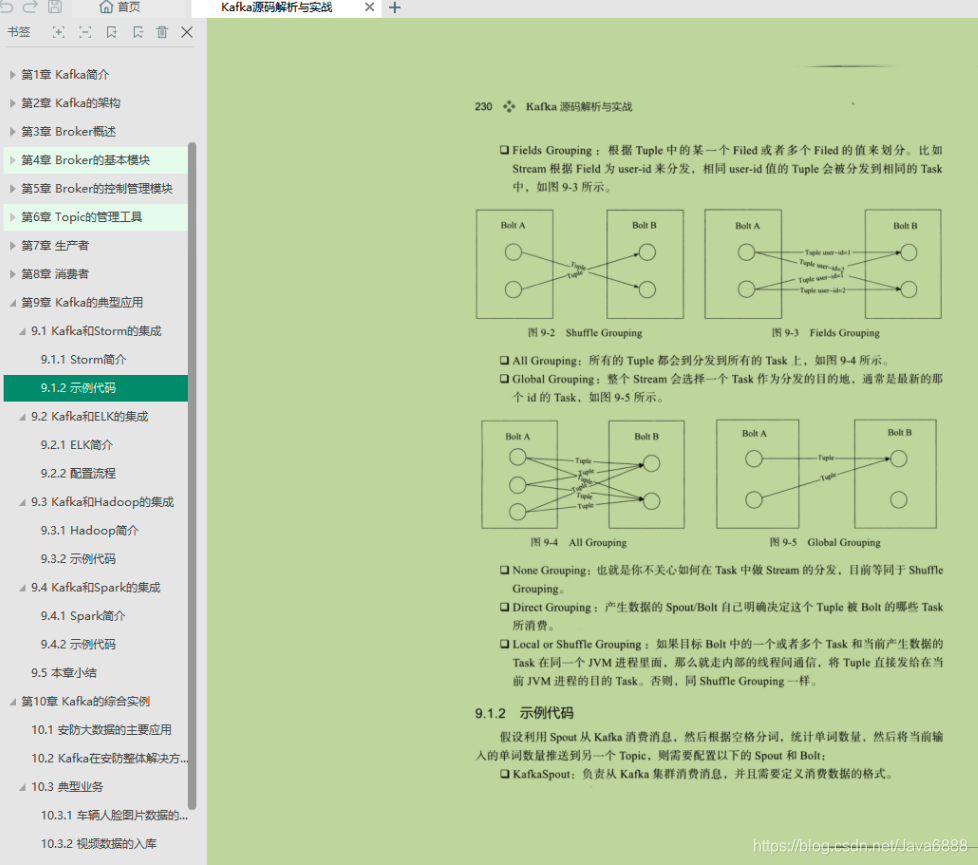
Task: Click the bookmark panel vertical scrollbar
Action: (192, 476)
